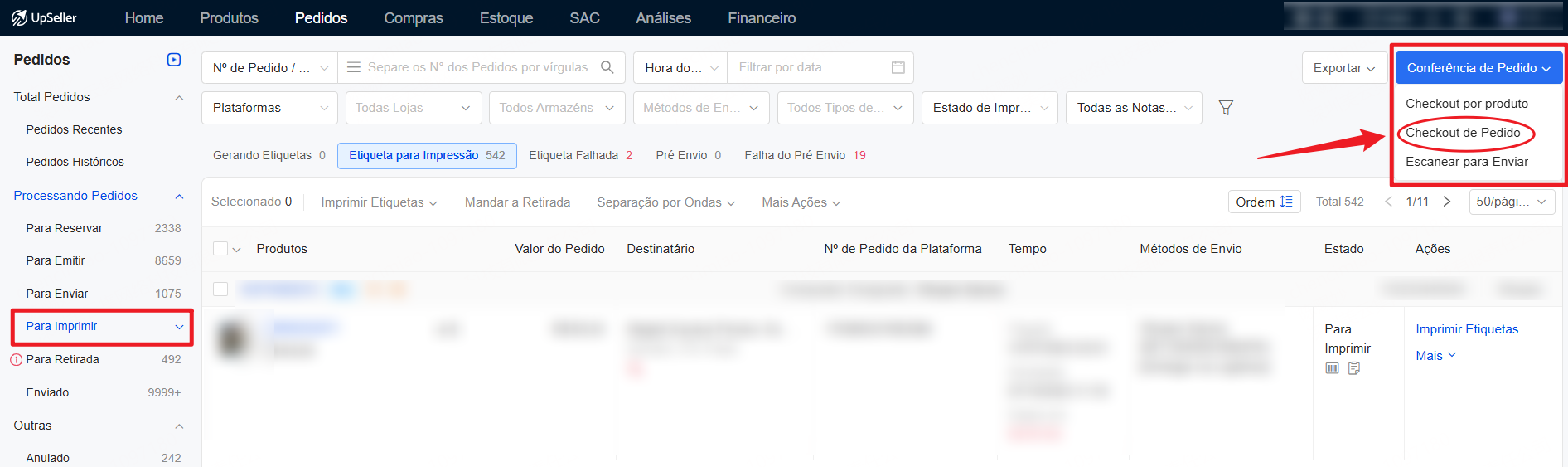Open Separação por Ondas action menu
The width and height of the screenshot is (1568, 467).
tap(665, 202)
